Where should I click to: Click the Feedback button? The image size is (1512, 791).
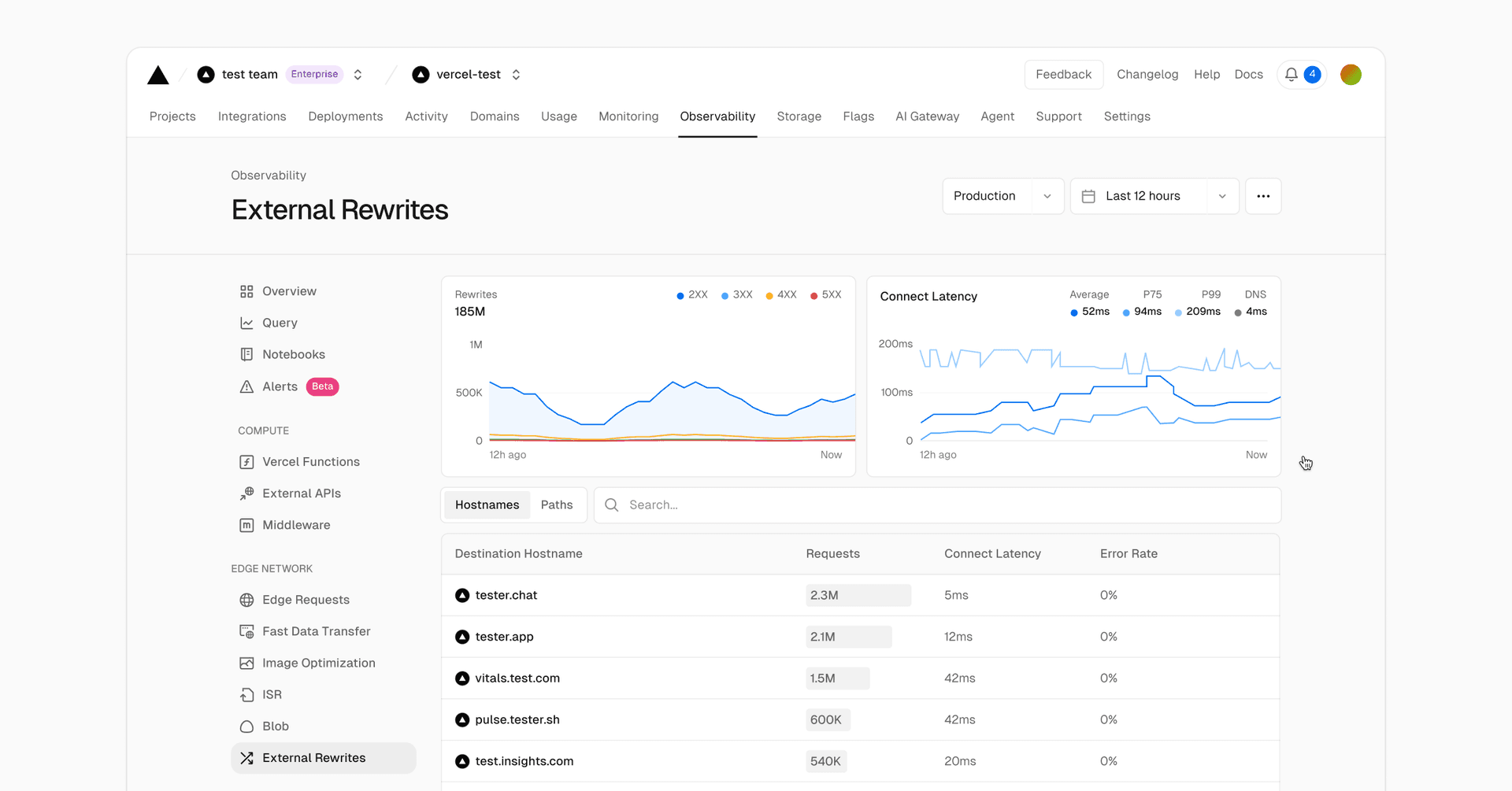coord(1063,75)
